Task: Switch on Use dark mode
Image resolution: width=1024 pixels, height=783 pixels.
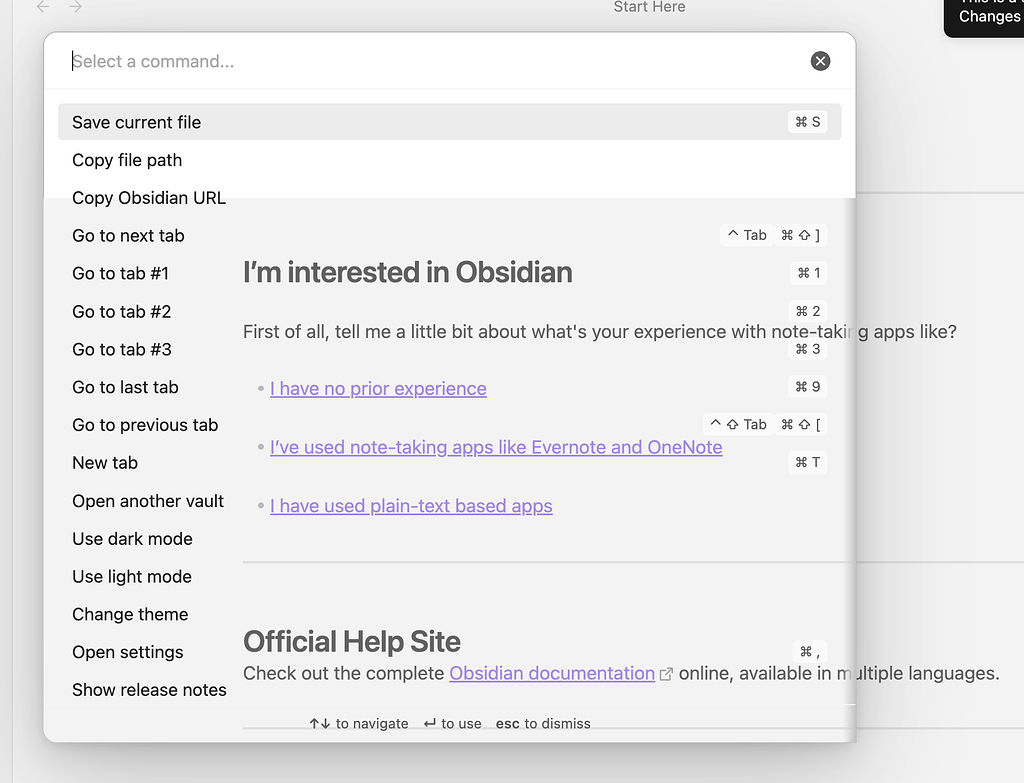Action: (132, 539)
